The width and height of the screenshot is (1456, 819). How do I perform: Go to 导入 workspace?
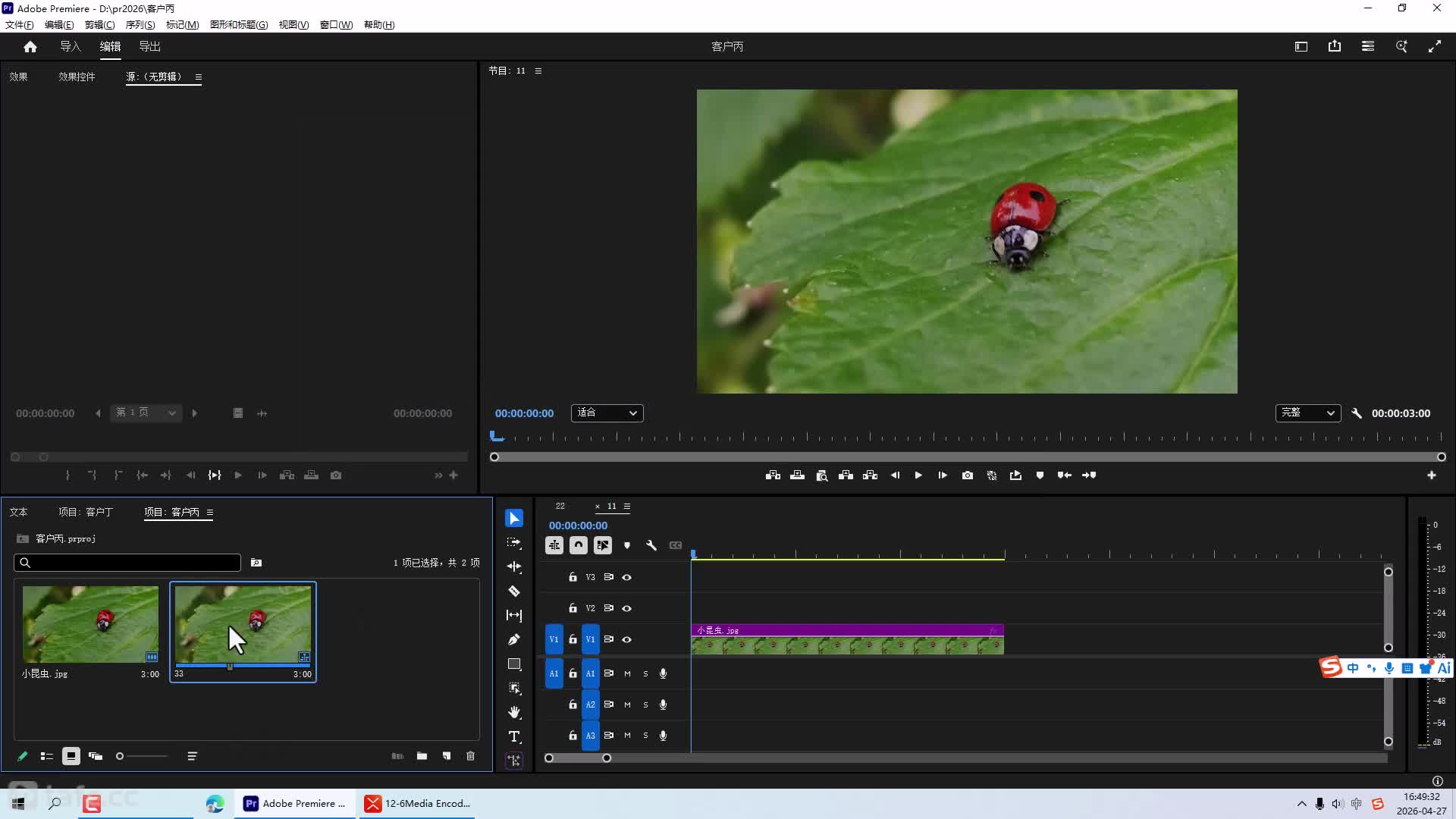(x=71, y=47)
